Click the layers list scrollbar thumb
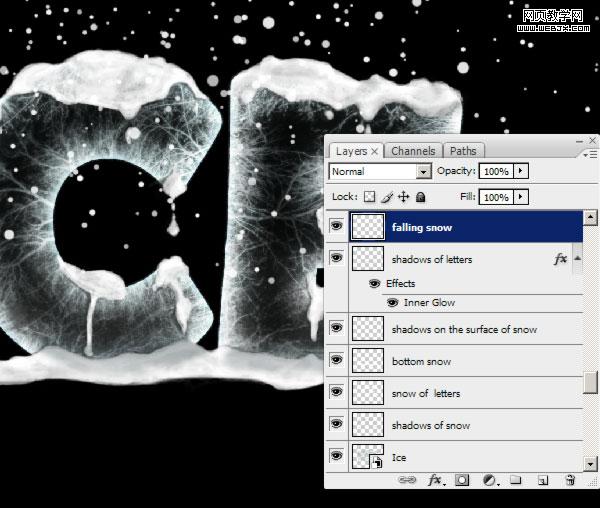The width and height of the screenshot is (600, 508). coord(590,382)
